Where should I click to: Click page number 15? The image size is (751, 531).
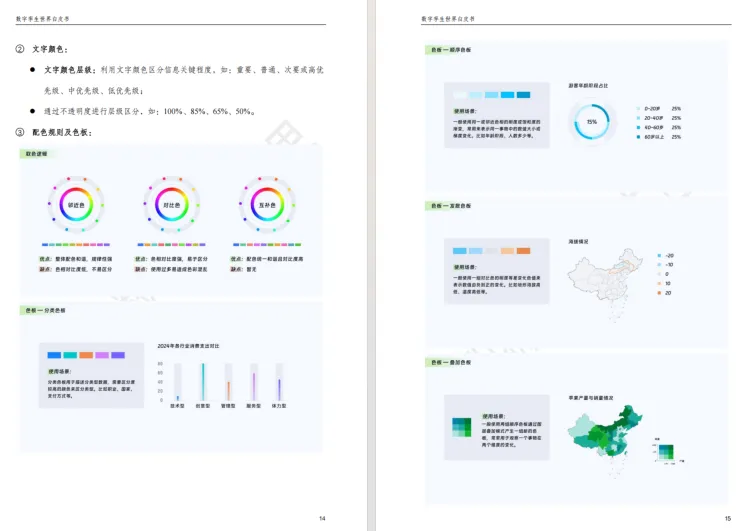point(728,519)
